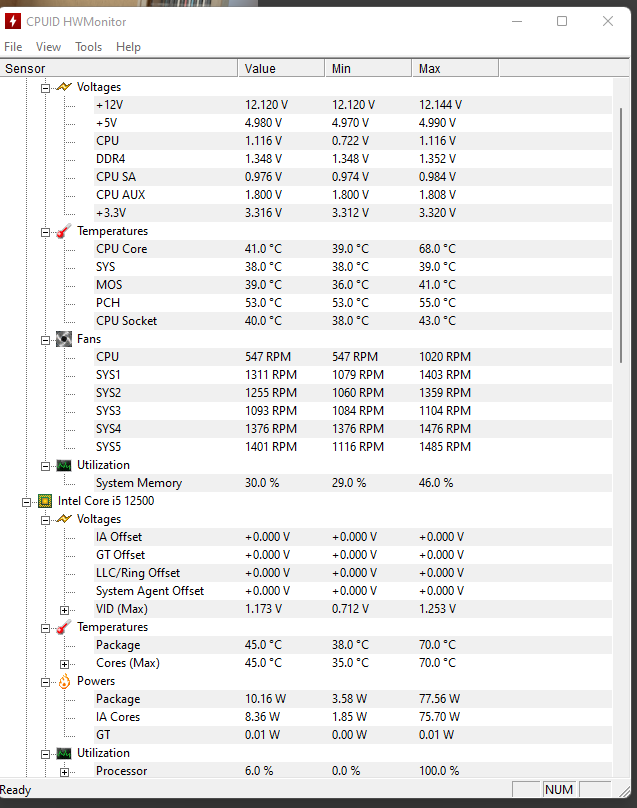Click the Intel Core i5 12500 chip icon
637x808 pixels.
click(45, 501)
